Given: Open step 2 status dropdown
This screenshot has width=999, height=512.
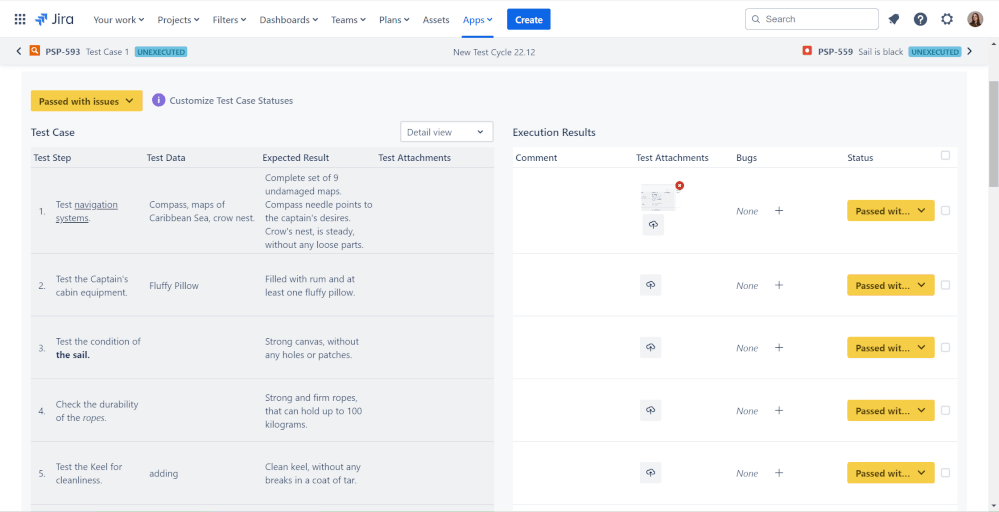Looking at the screenshot, I should click(891, 285).
